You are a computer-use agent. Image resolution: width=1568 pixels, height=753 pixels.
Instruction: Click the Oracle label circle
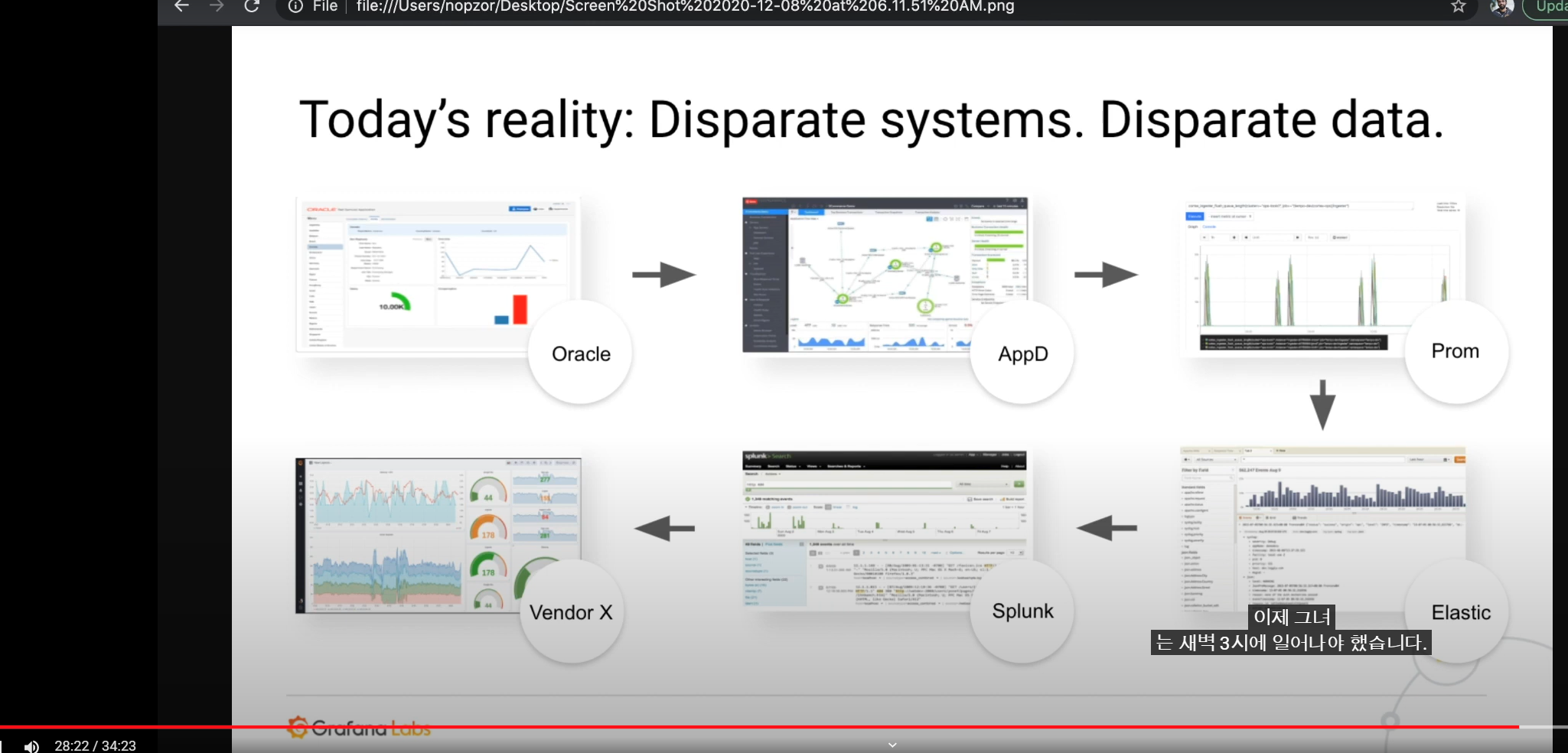click(580, 353)
